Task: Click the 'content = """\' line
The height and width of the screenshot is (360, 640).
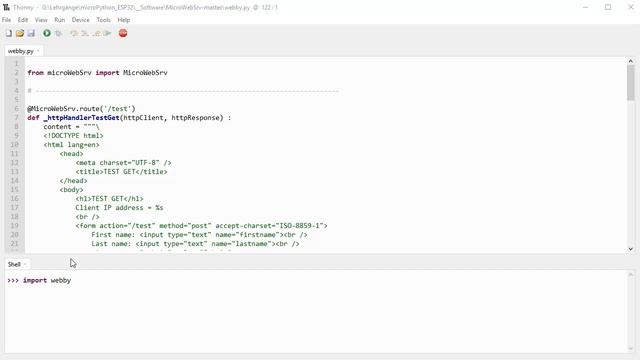Action: tap(71, 127)
